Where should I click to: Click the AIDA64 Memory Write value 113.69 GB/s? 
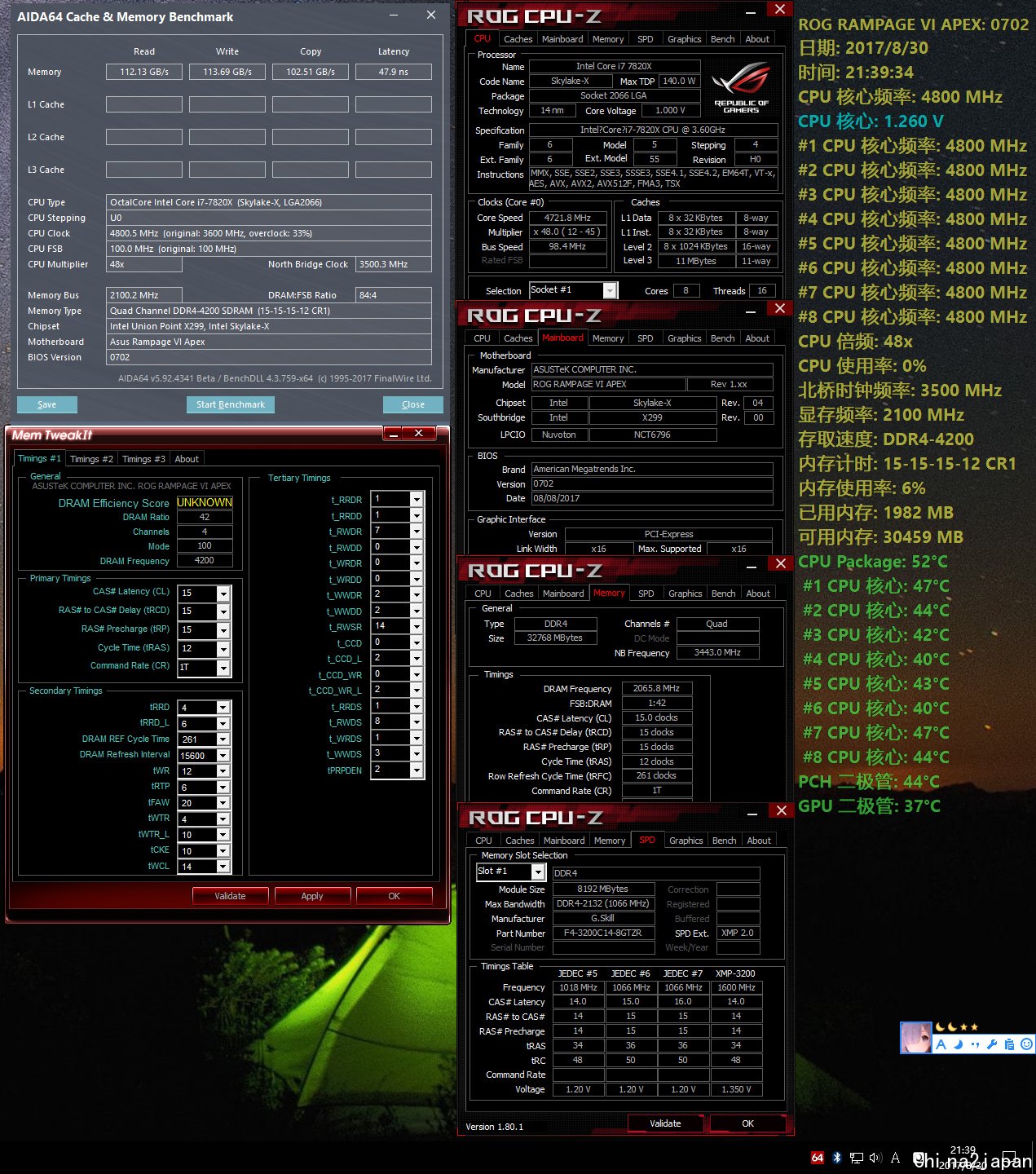coord(227,72)
